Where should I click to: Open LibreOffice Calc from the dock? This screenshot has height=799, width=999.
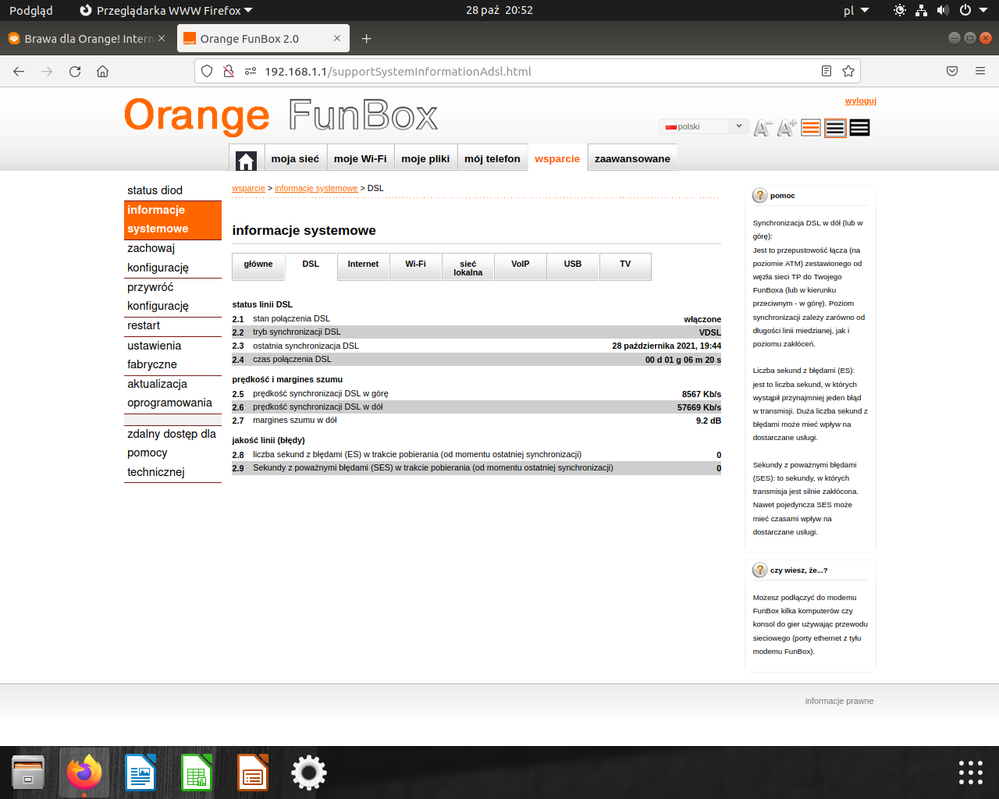coord(197,772)
